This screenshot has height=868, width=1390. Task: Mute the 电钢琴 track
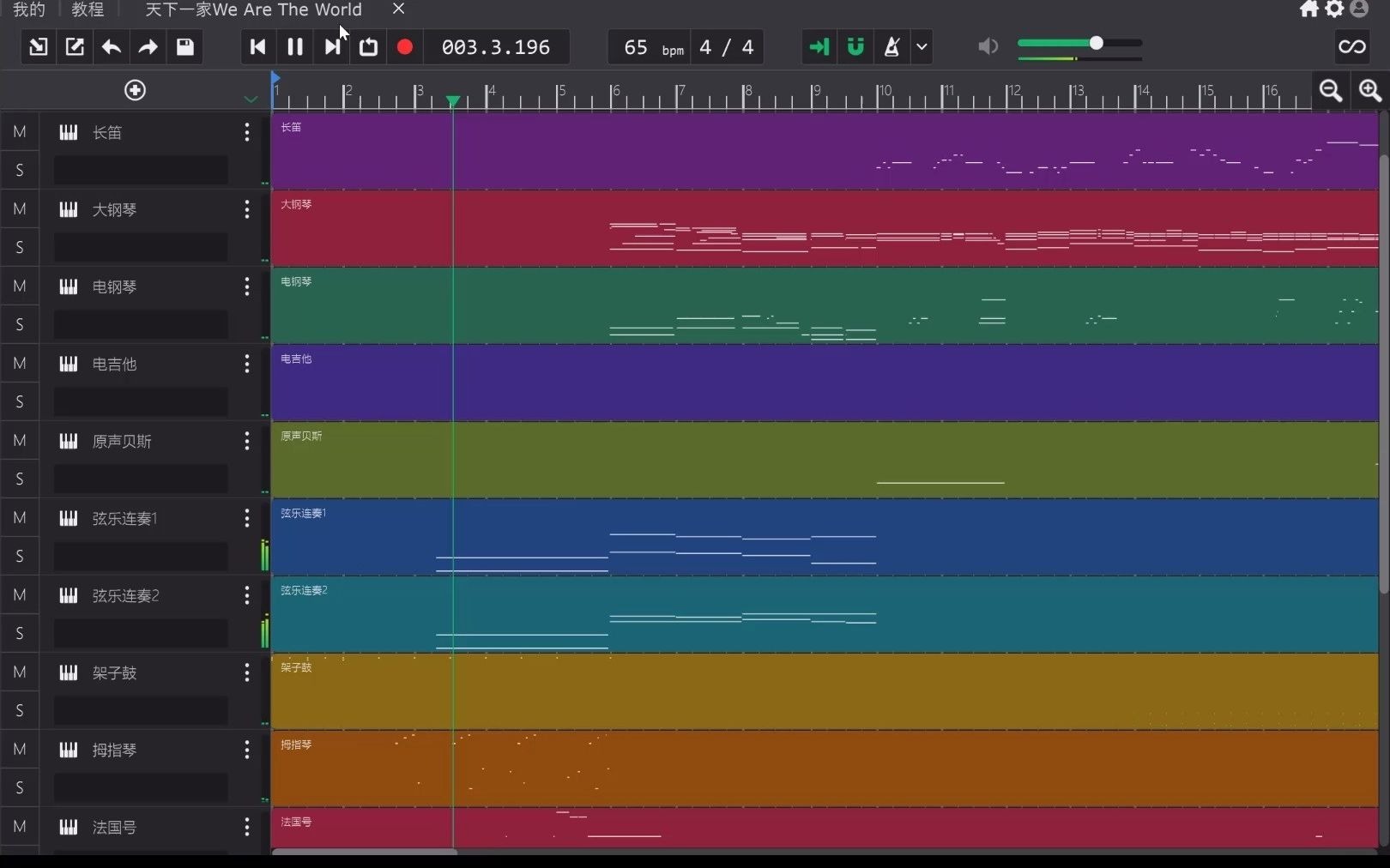click(x=20, y=286)
